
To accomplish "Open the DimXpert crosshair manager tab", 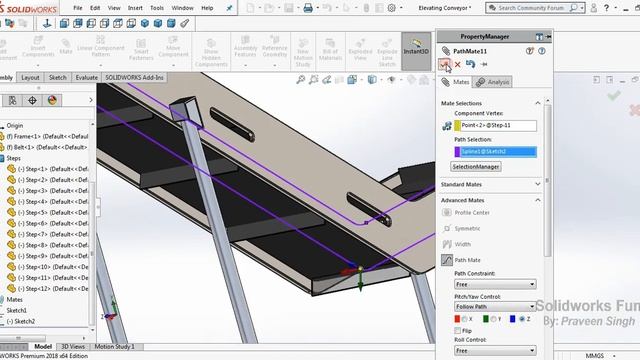I will pos(32,100).
